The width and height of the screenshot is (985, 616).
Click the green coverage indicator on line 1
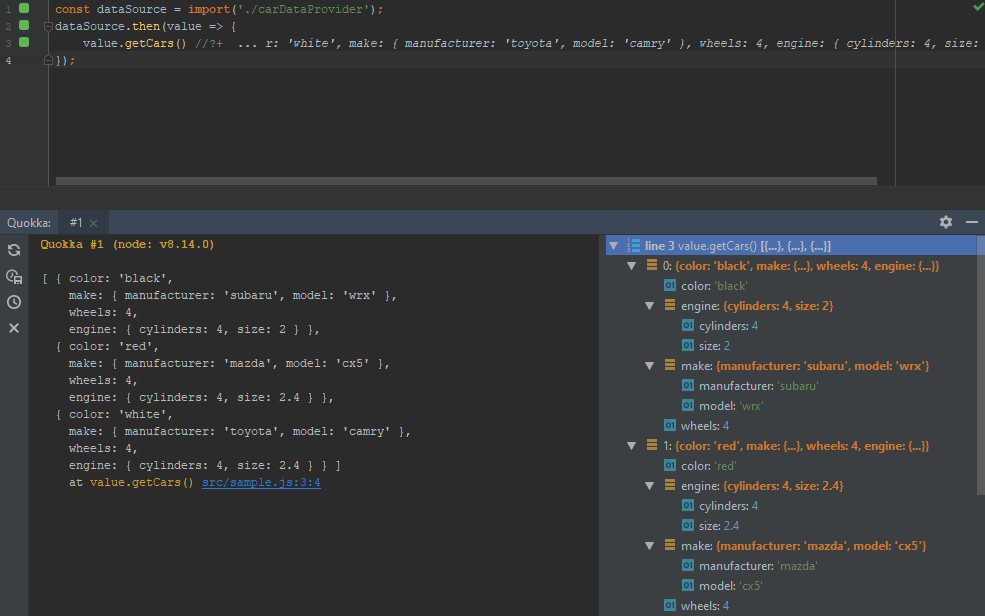pos(24,8)
